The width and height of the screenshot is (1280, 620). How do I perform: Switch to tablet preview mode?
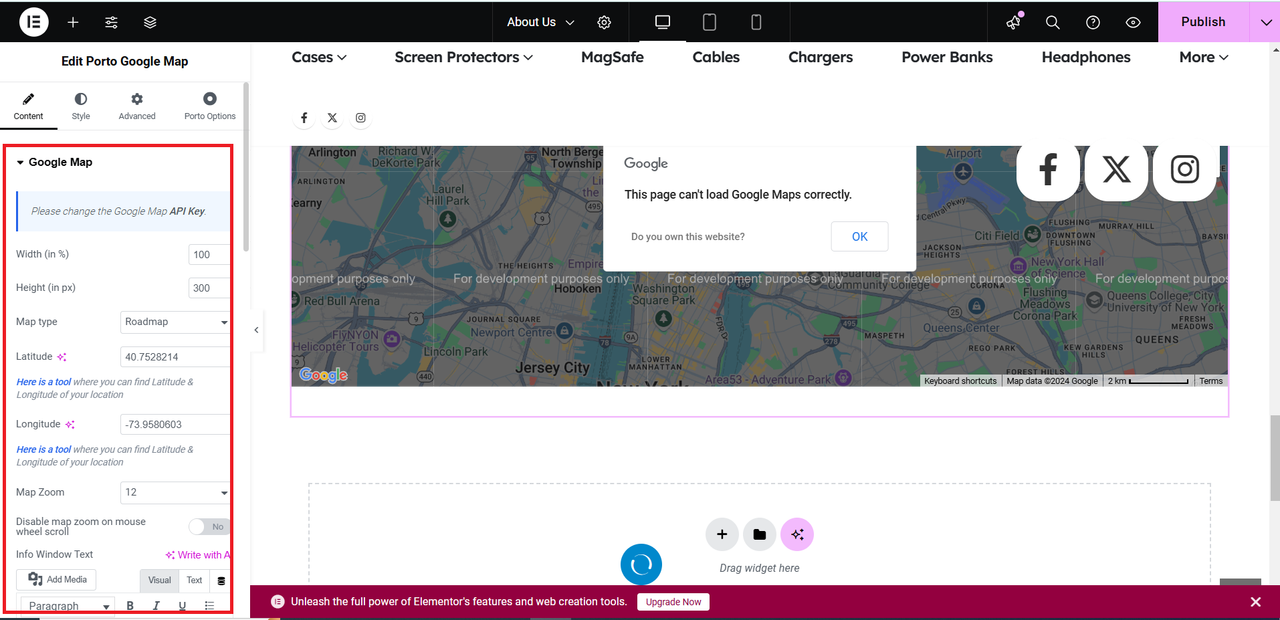[x=710, y=22]
